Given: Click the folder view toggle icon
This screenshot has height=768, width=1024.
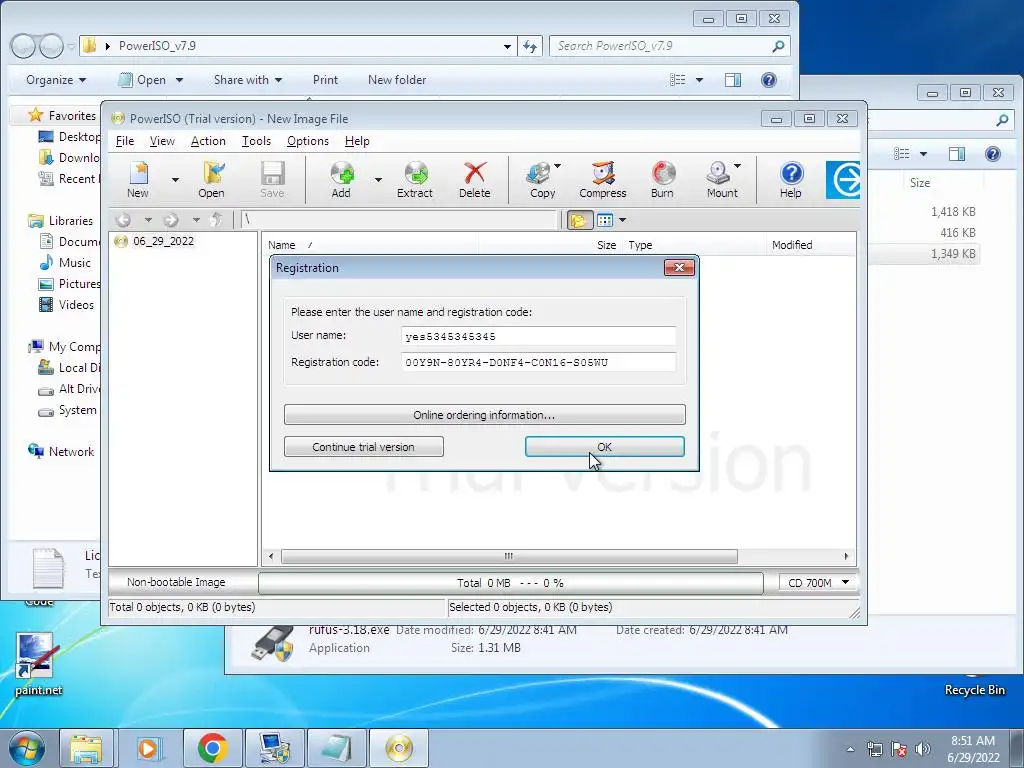Looking at the screenshot, I should click(x=579, y=220).
